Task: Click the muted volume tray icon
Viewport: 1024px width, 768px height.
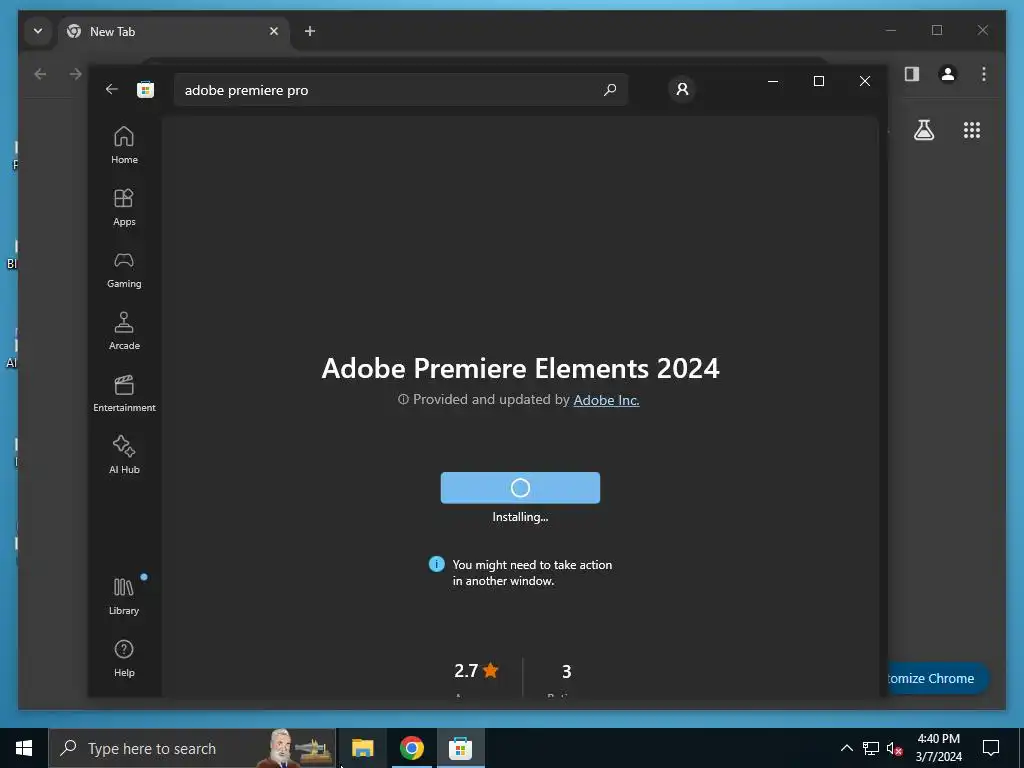Action: click(895, 748)
